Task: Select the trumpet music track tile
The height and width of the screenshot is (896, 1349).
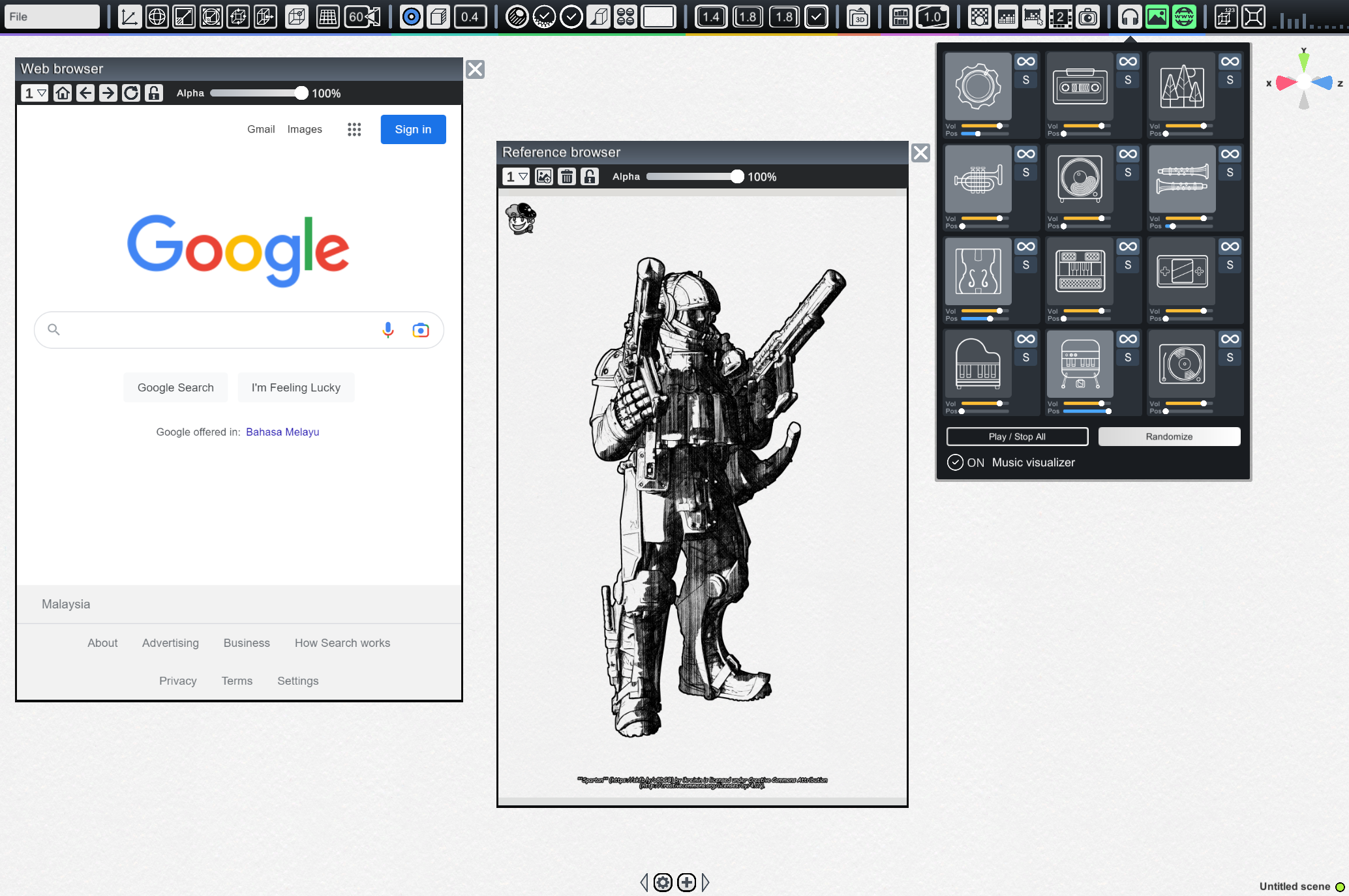Action: tap(978, 179)
